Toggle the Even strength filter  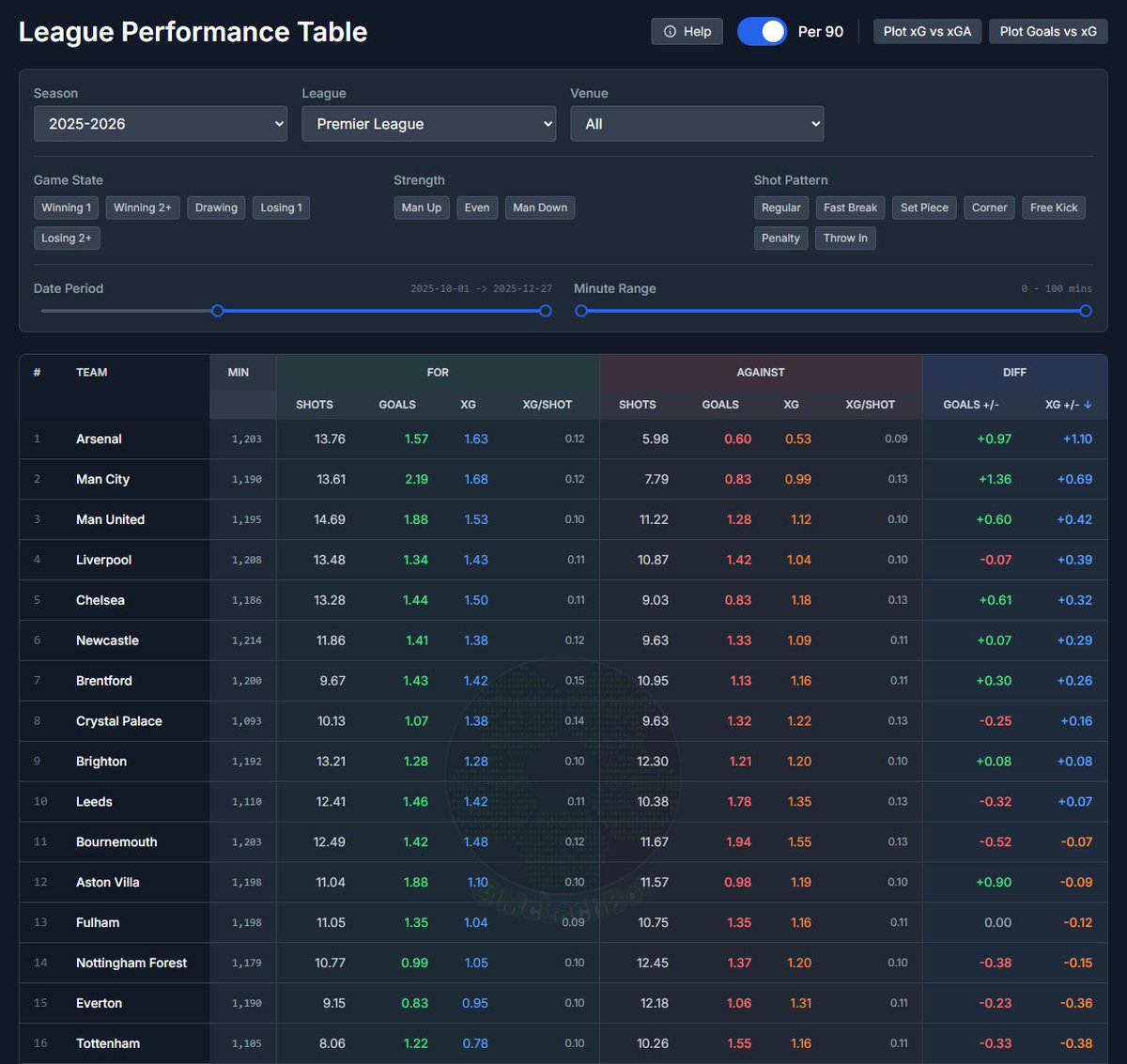(x=477, y=208)
